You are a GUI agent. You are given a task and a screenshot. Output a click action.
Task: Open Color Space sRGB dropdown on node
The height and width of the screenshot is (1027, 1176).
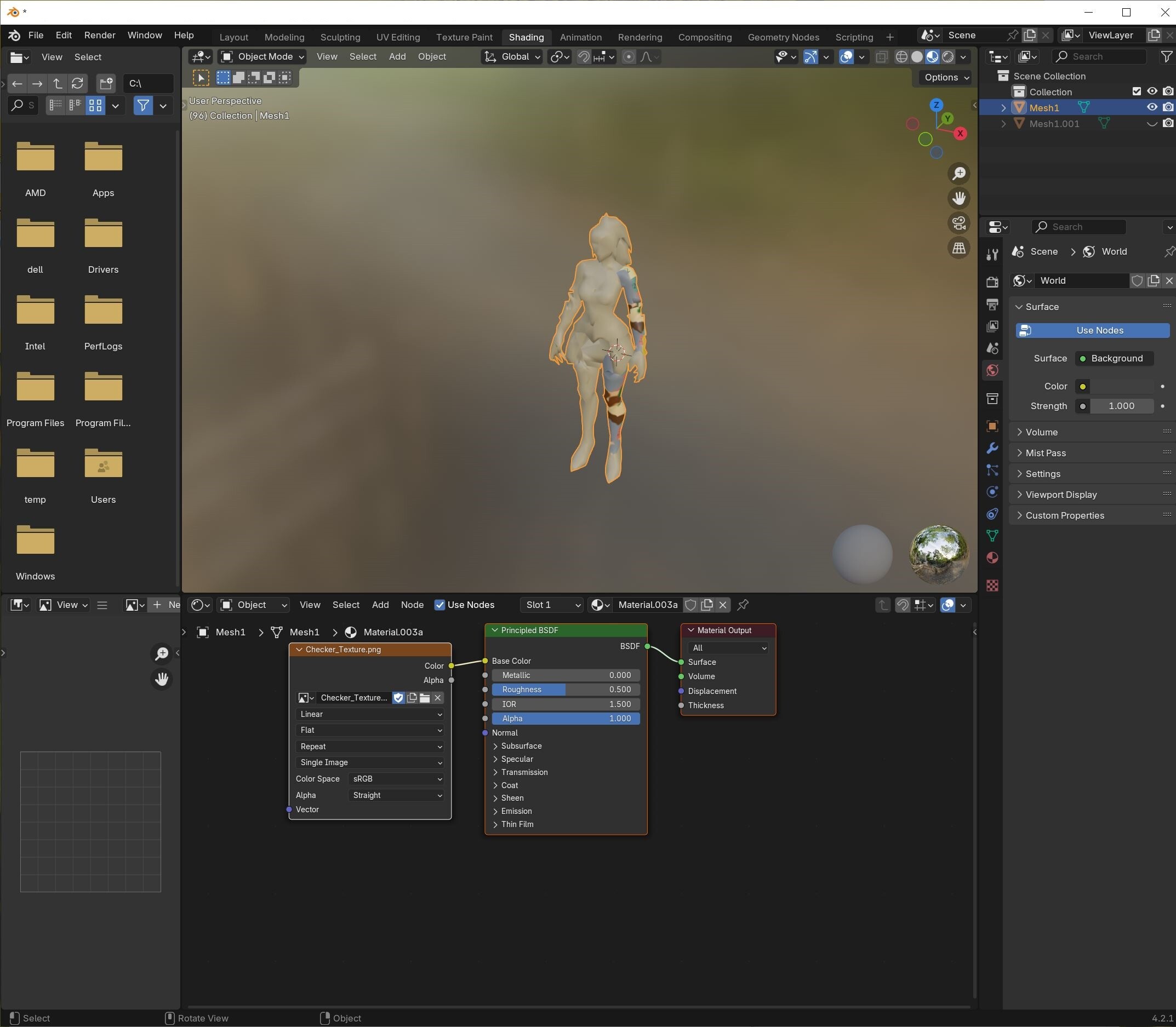tap(396, 779)
